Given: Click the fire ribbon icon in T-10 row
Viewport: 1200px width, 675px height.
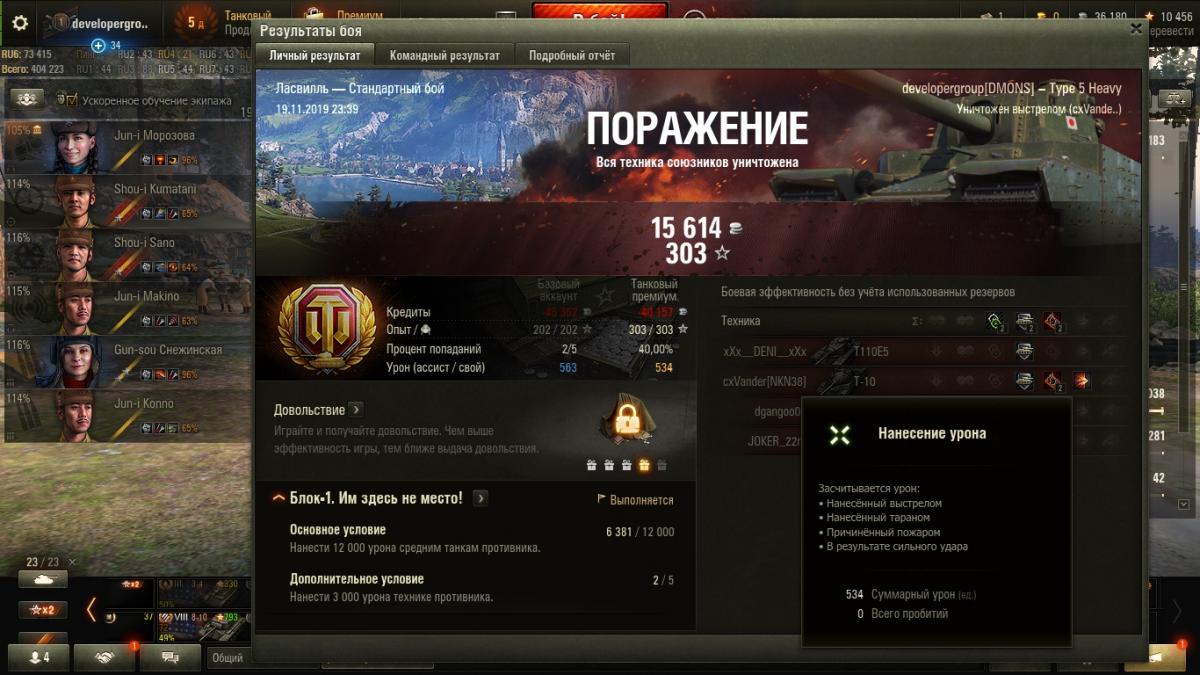Looking at the screenshot, I should 1082,380.
